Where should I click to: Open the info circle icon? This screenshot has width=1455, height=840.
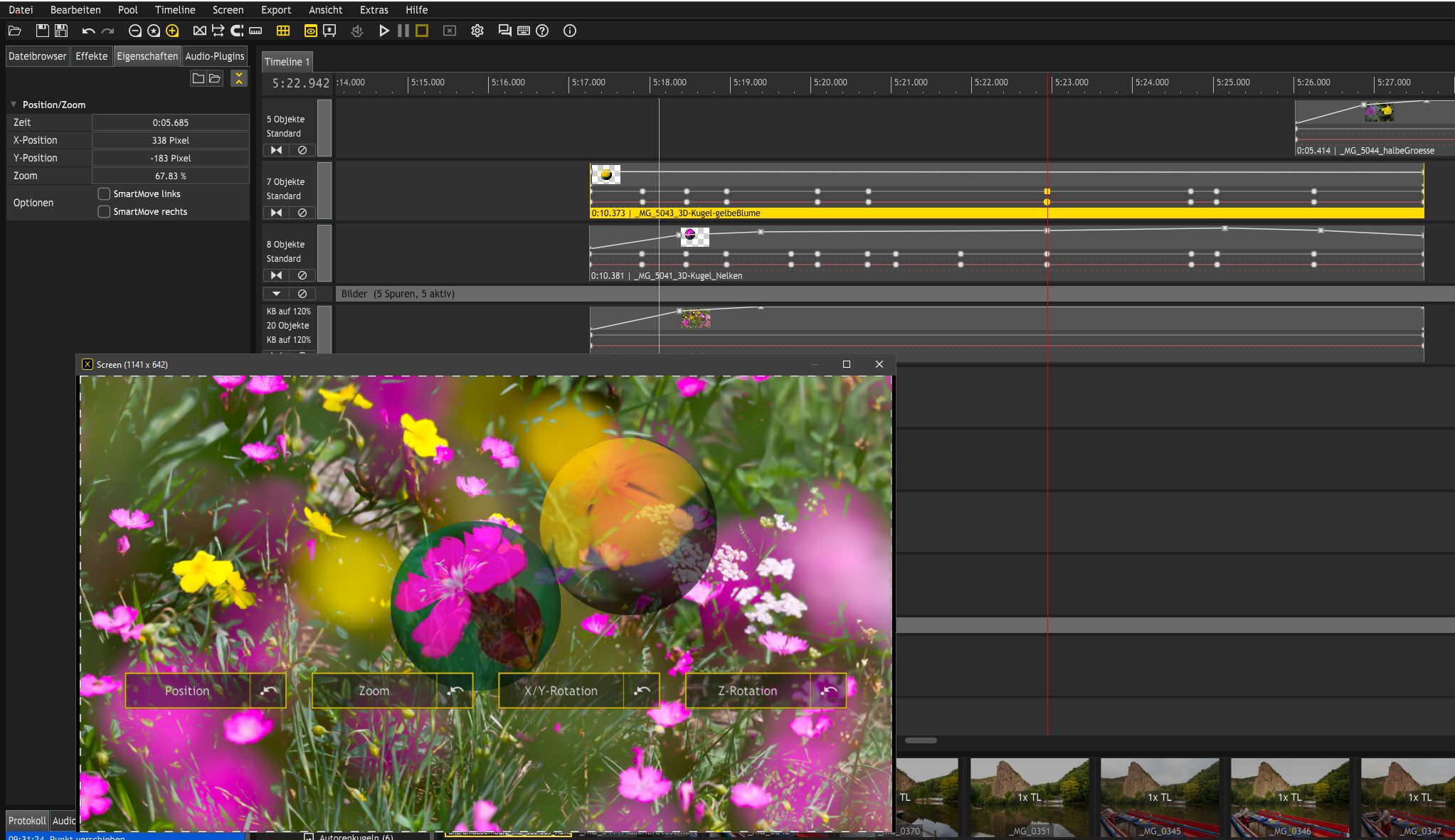click(570, 31)
